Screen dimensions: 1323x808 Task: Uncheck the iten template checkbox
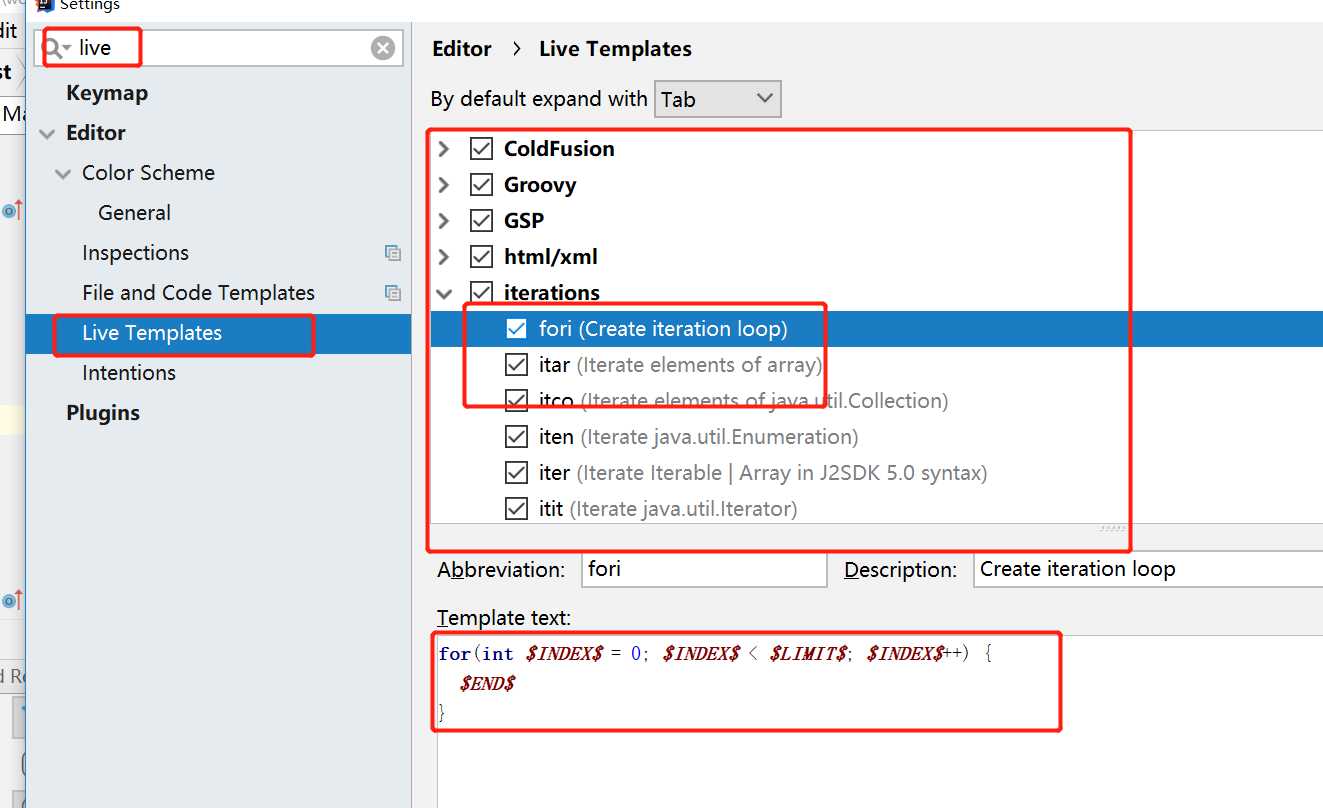(516, 437)
